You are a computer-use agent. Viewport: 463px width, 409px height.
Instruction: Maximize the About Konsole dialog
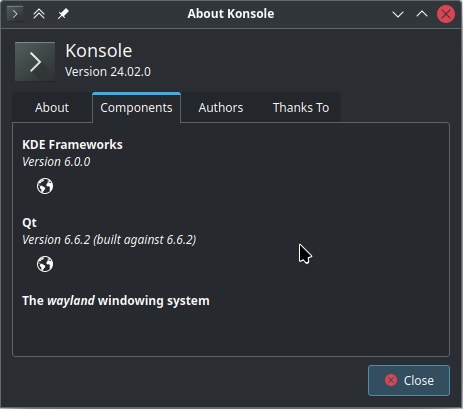tap(422, 14)
